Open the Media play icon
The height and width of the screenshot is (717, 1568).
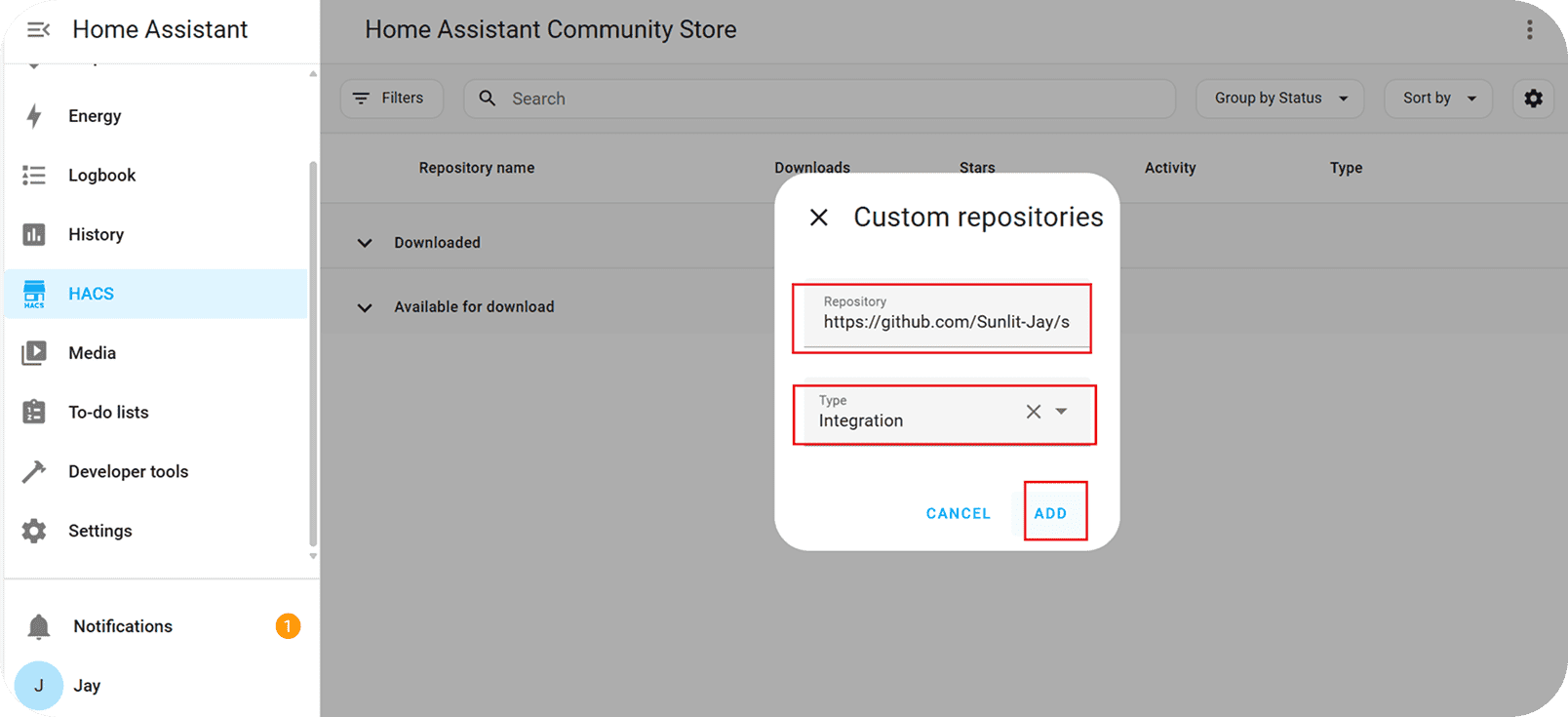coord(34,353)
